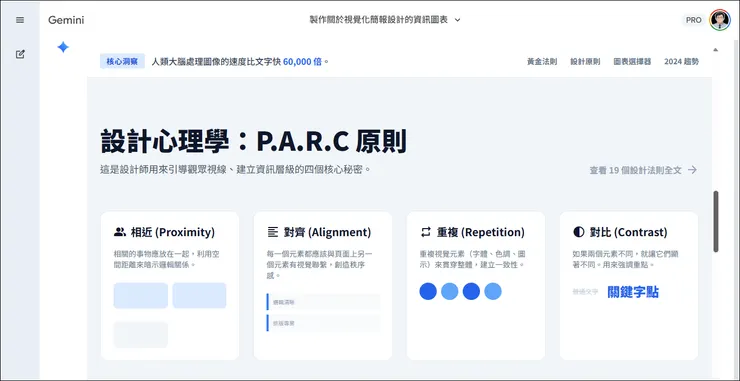The height and width of the screenshot is (381, 740).
Task: Click the Contrast half-circle icon
Action: point(579,232)
